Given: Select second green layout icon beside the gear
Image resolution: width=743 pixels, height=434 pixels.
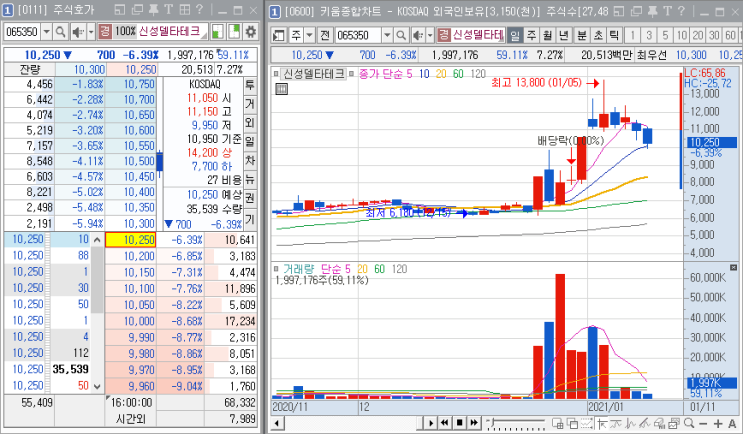Looking at the screenshot, I should tap(234, 32).
